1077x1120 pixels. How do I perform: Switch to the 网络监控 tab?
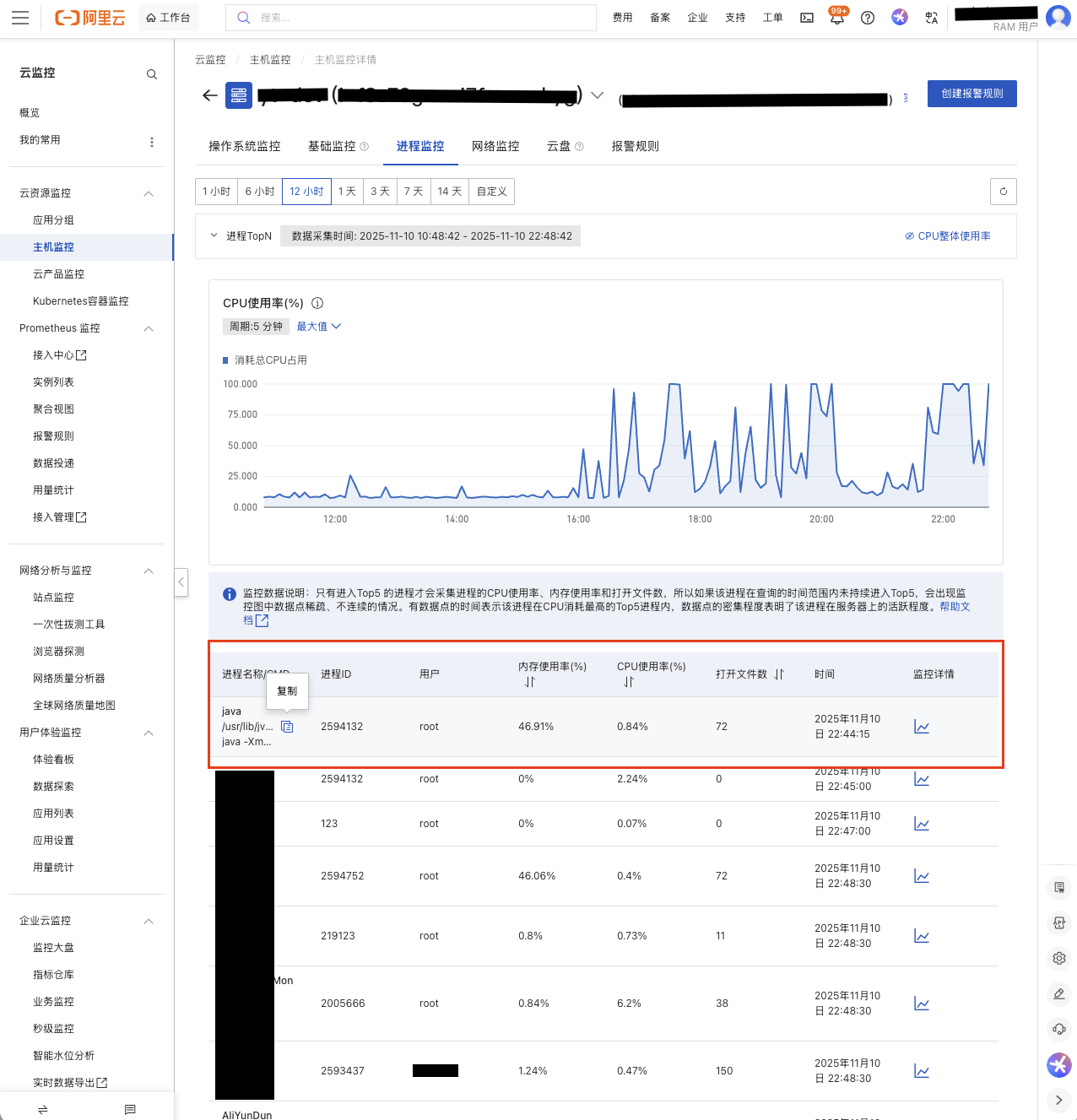pyautogui.click(x=495, y=146)
